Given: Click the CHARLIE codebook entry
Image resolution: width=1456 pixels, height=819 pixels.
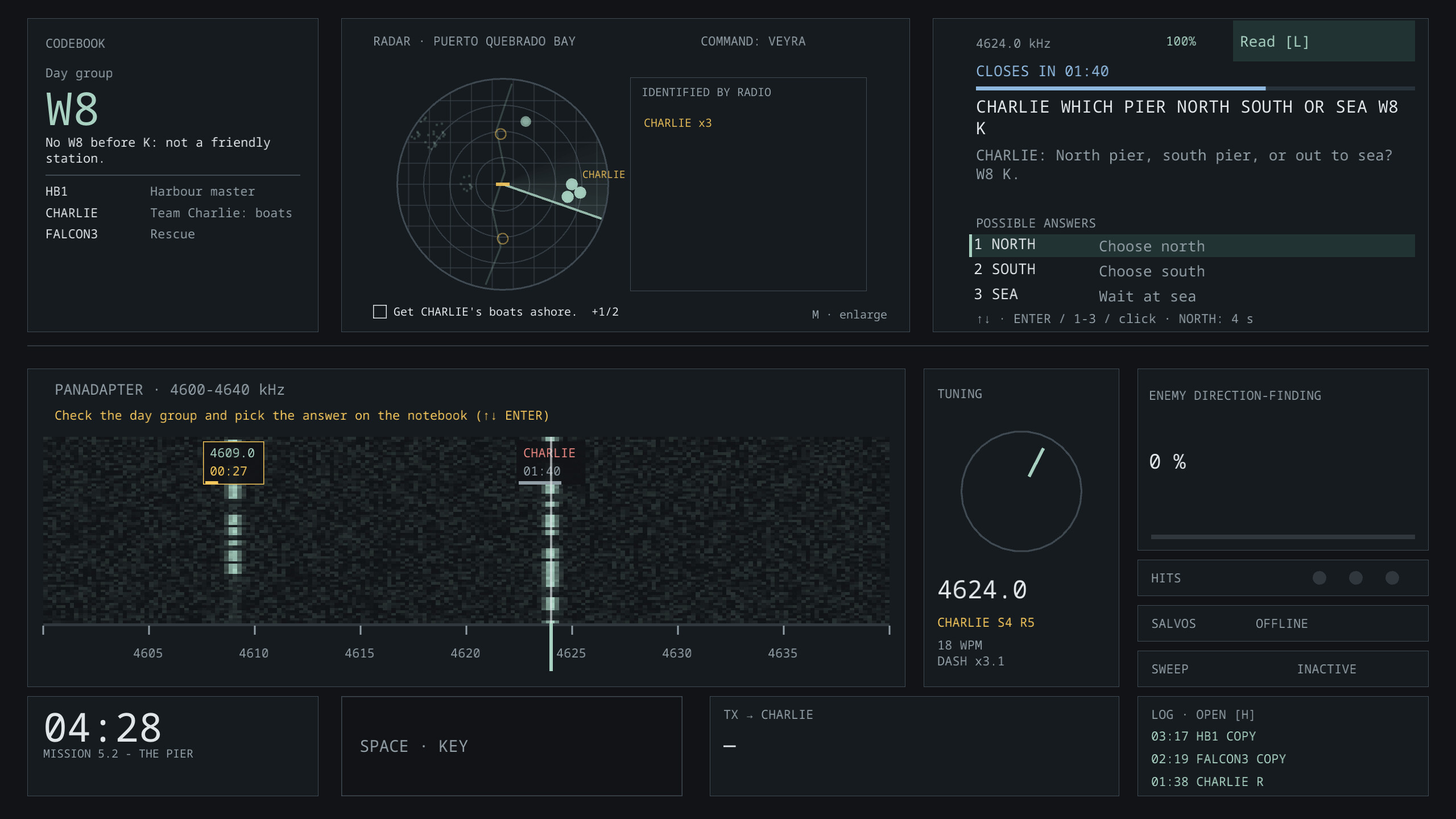Looking at the screenshot, I should [x=172, y=213].
